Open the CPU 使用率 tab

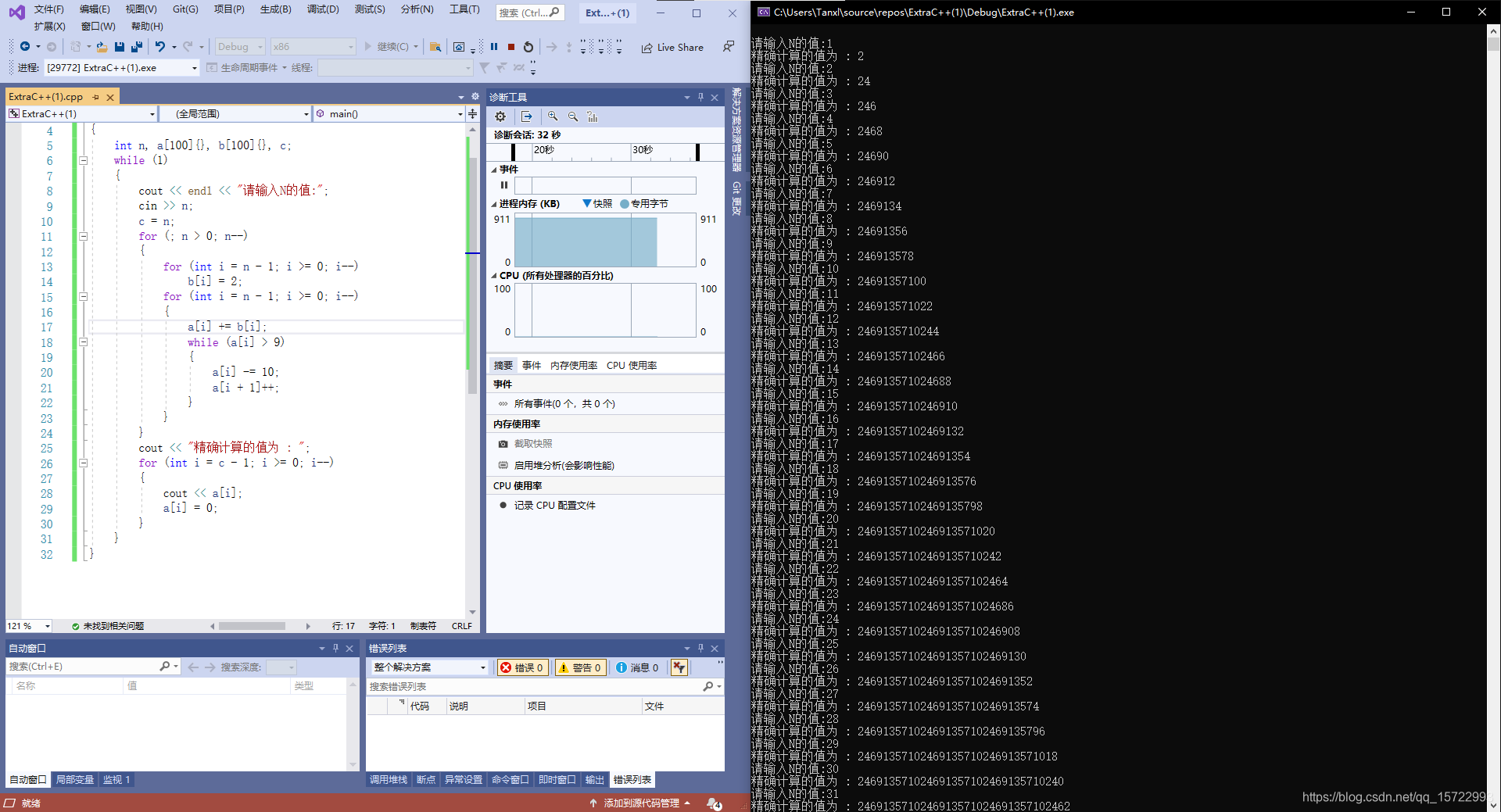click(632, 366)
